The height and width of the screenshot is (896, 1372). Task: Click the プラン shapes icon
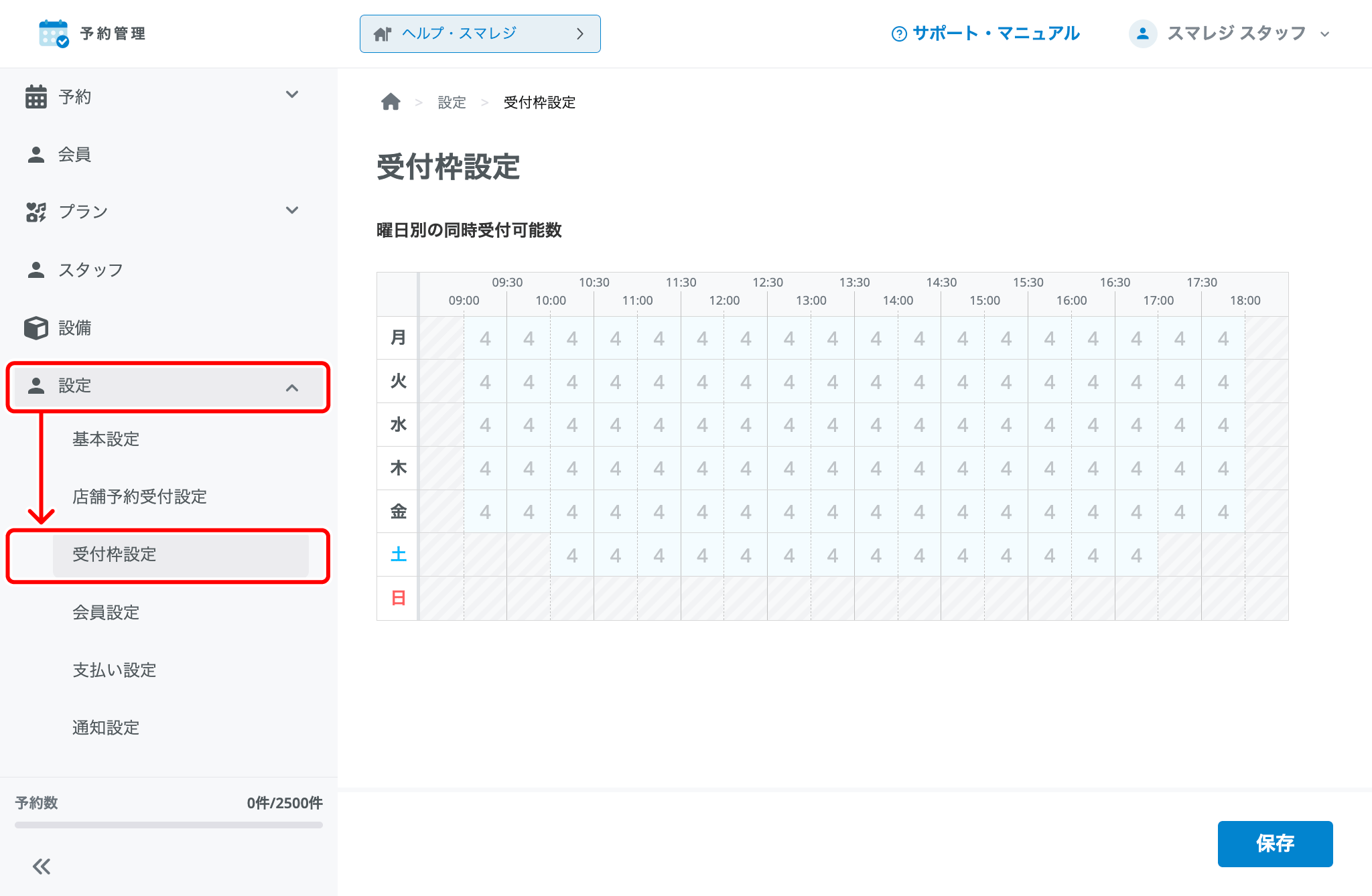[x=36, y=212]
